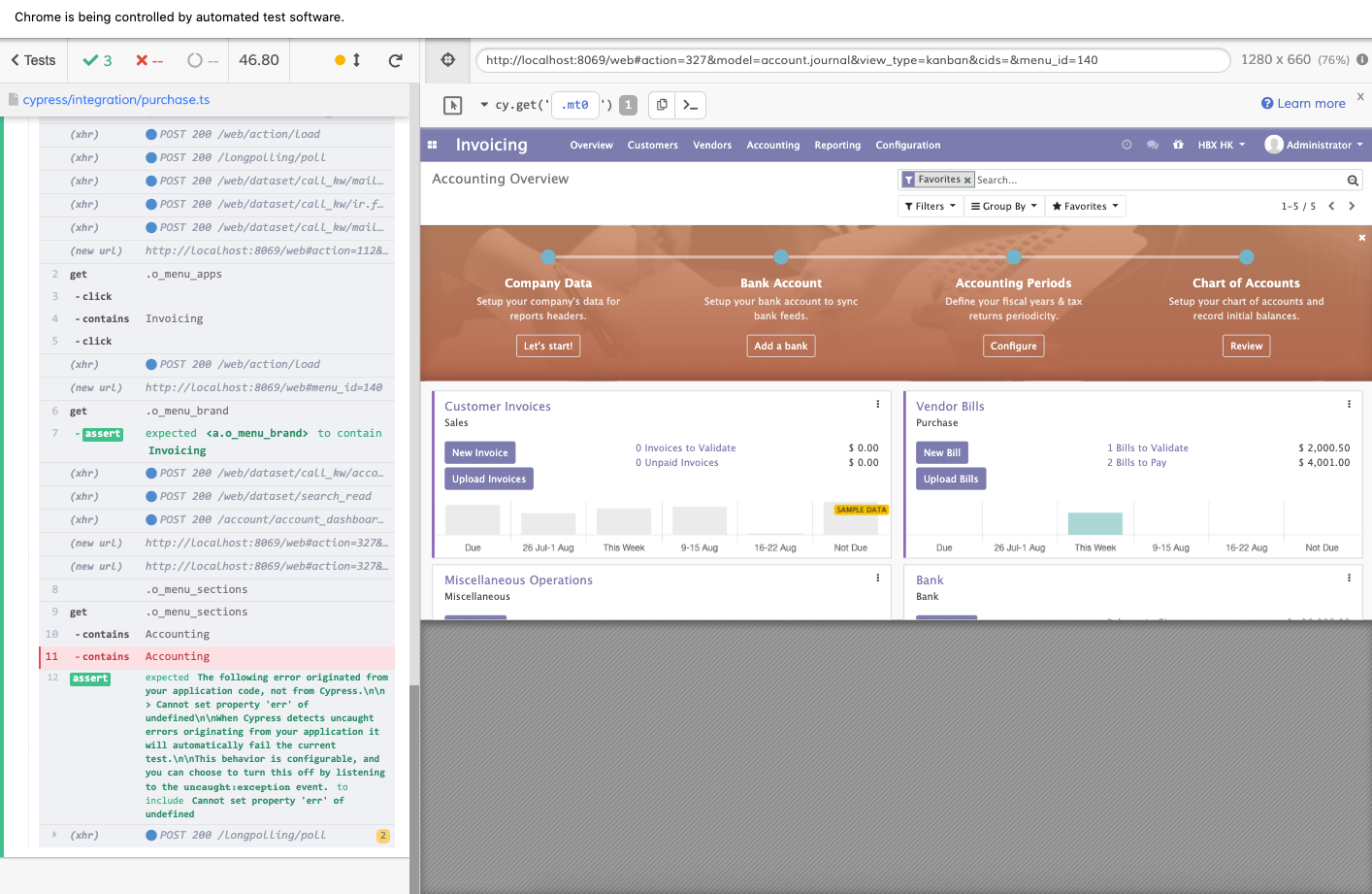The width and height of the screenshot is (1372, 894).
Task: Click the Cypress reload tests icon
Action: 395,60
